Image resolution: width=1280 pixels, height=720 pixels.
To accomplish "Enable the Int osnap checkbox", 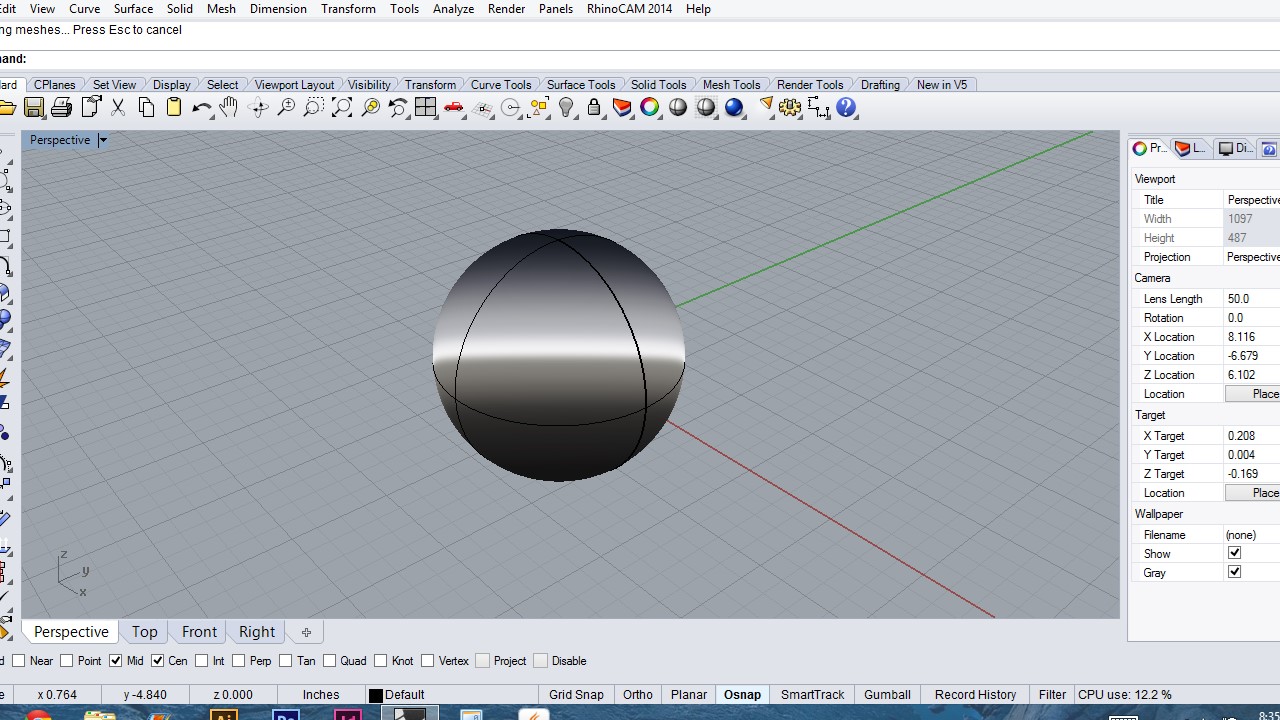I will (202, 661).
